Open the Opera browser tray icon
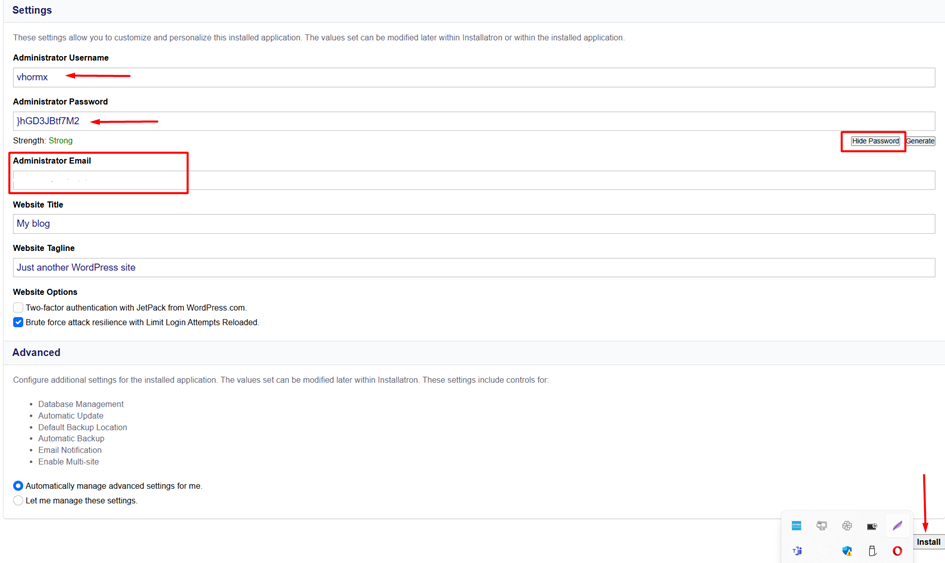 (x=897, y=551)
